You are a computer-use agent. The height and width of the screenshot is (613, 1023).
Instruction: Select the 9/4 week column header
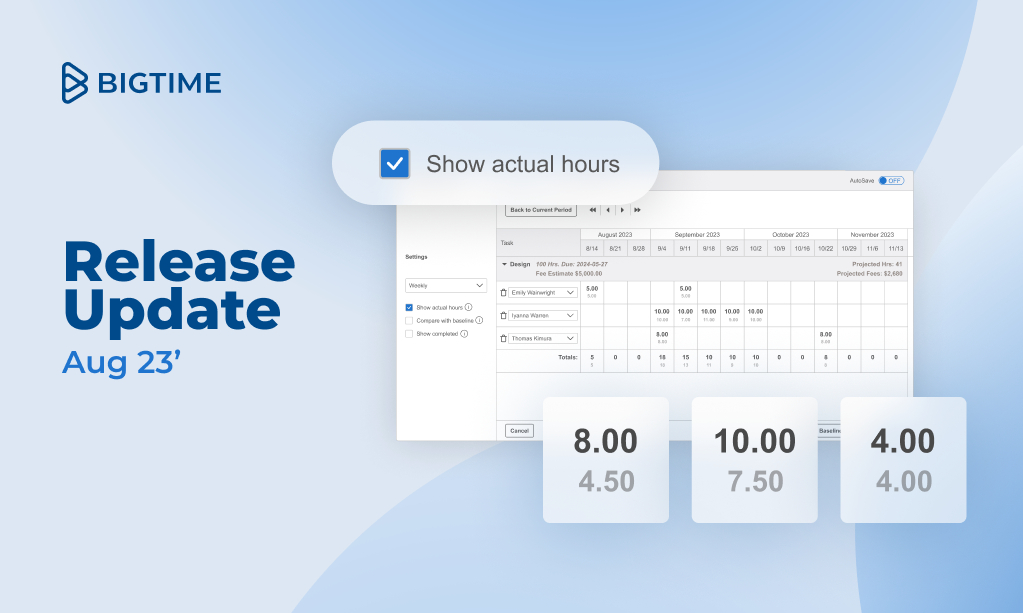pyautogui.click(x=662, y=248)
